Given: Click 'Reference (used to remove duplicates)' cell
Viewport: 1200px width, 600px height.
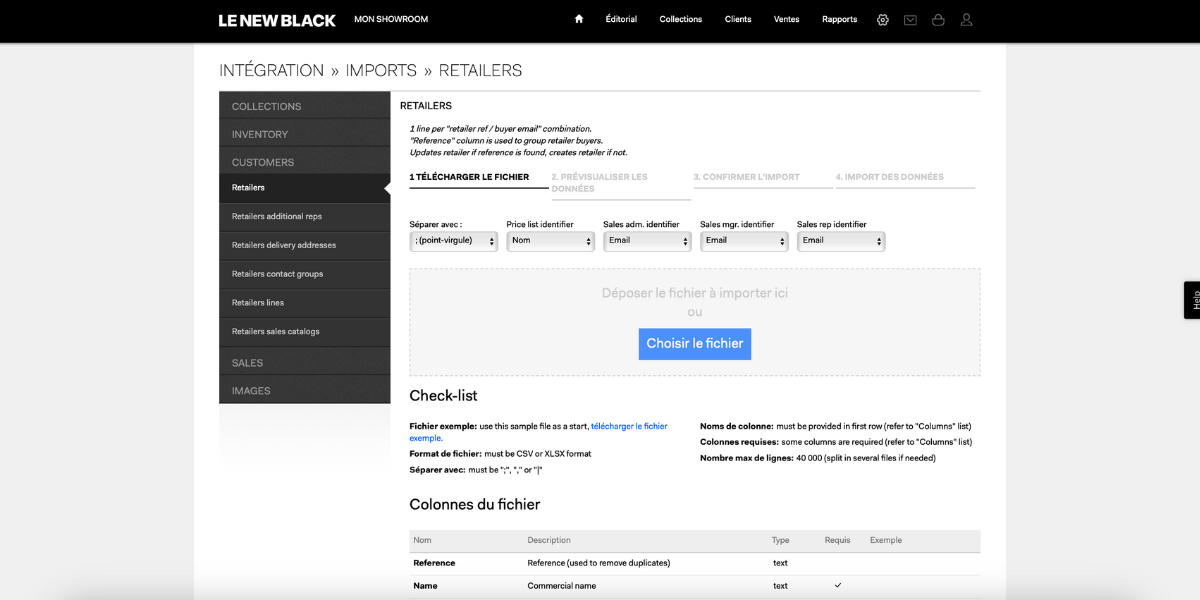Looking at the screenshot, I should pyautogui.click(x=599, y=563).
